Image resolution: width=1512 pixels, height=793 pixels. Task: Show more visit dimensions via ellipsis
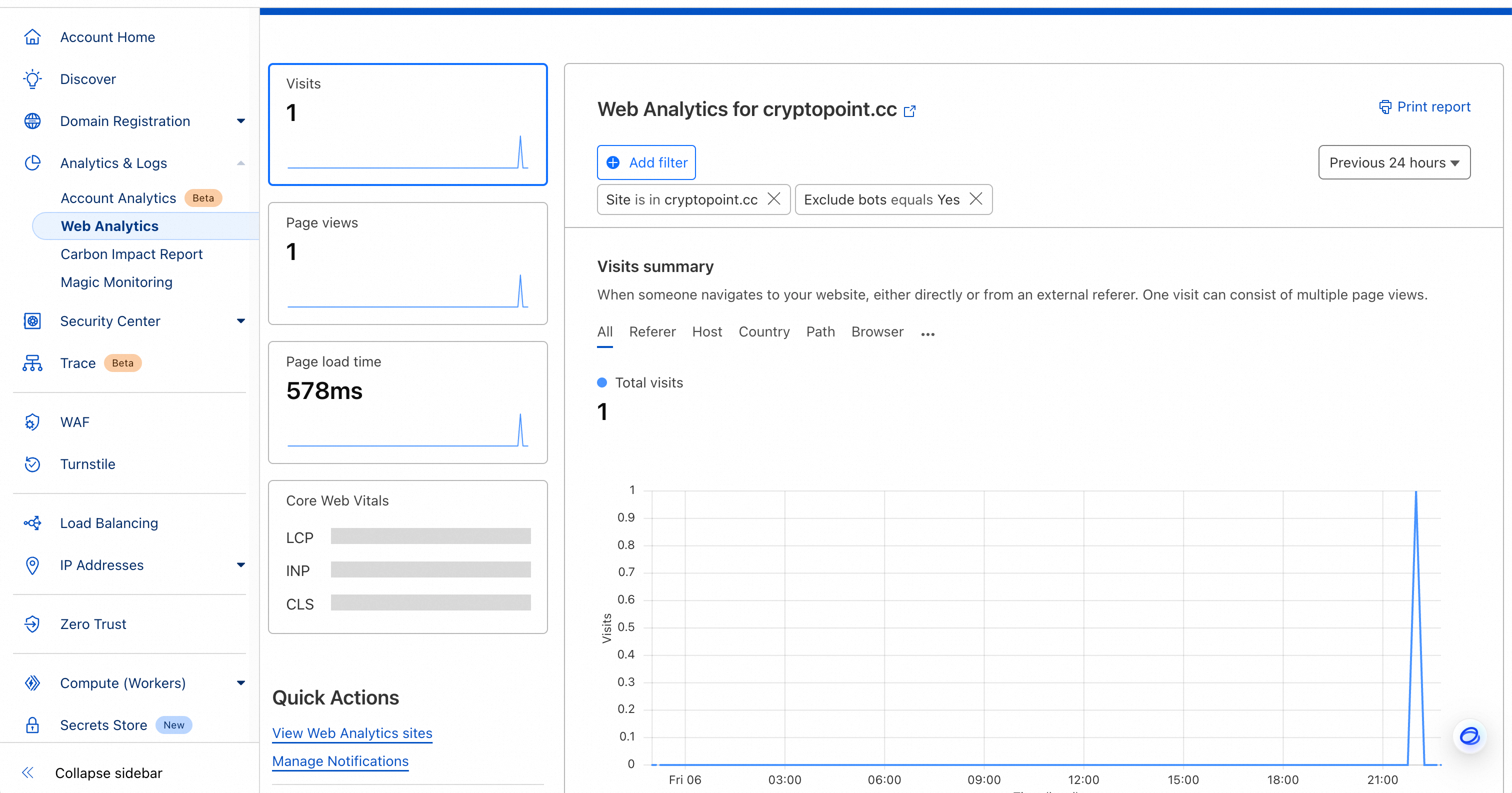[928, 334]
